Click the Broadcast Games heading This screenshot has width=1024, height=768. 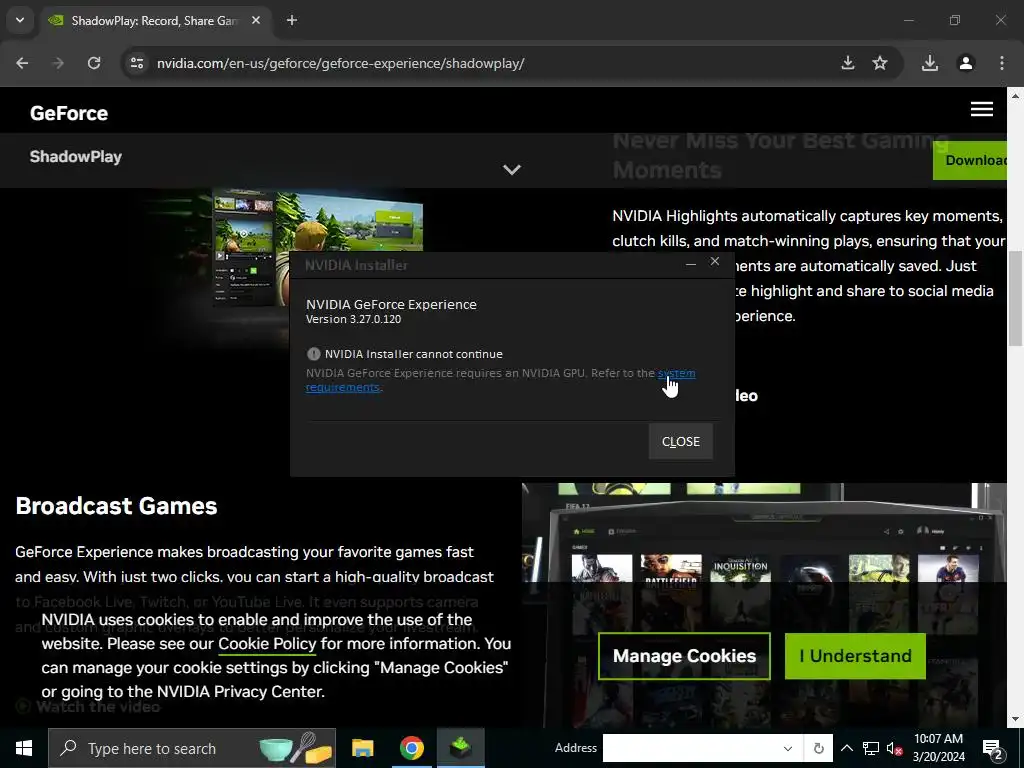click(116, 505)
